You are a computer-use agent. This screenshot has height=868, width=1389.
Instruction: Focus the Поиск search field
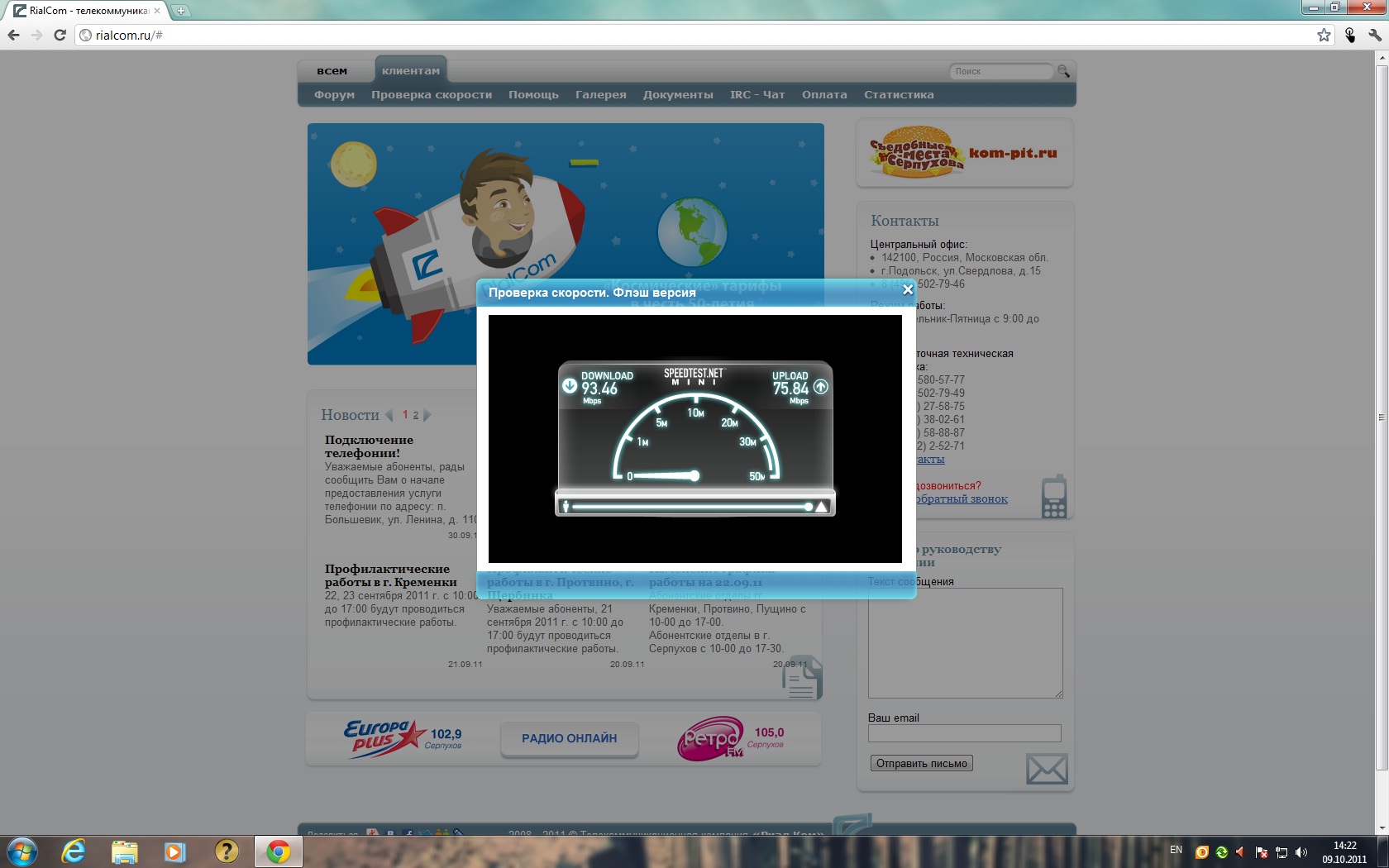pyautogui.click(x=1000, y=71)
